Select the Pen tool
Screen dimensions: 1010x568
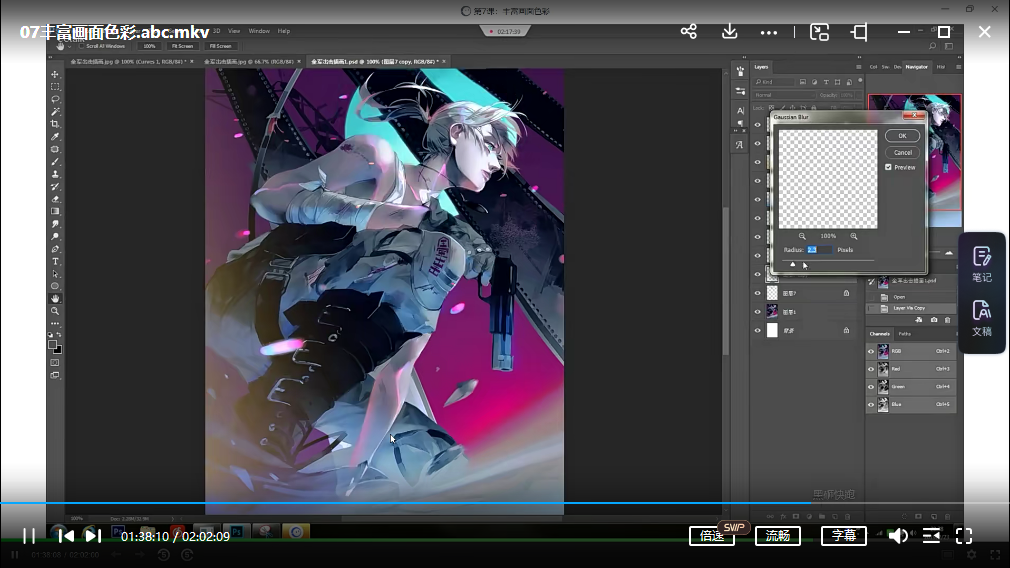(55, 249)
